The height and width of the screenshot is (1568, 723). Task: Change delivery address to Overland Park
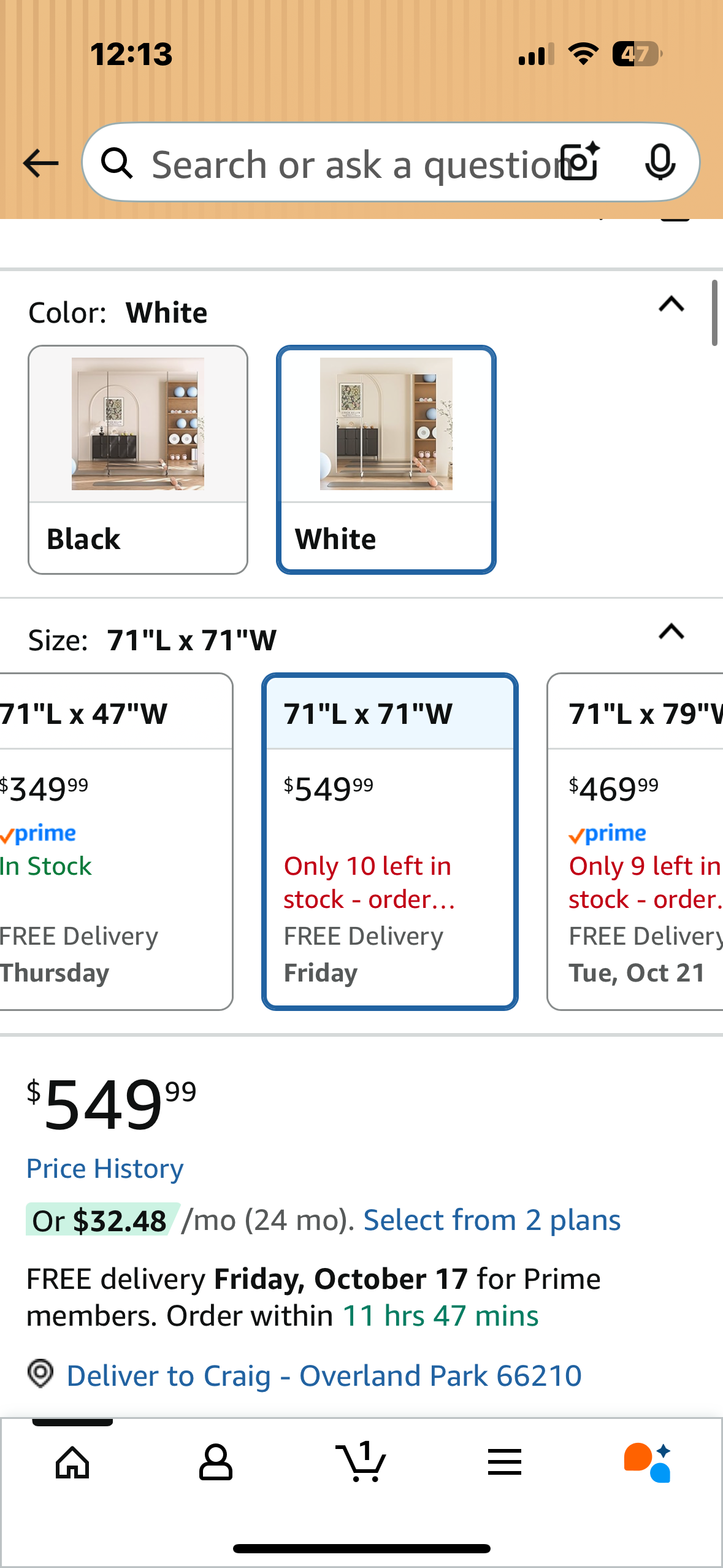[324, 1376]
